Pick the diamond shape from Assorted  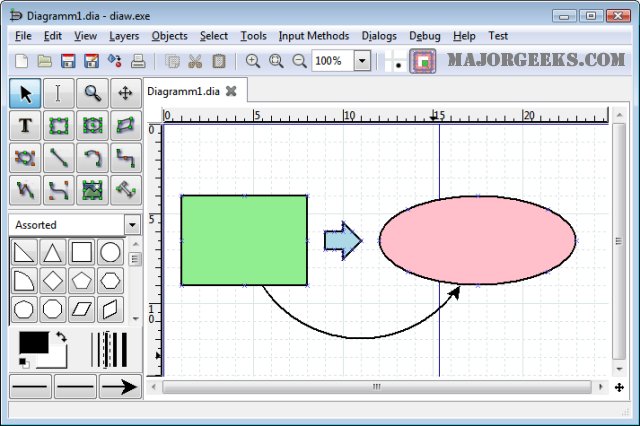pyautogui.click(x=52, y=281)
